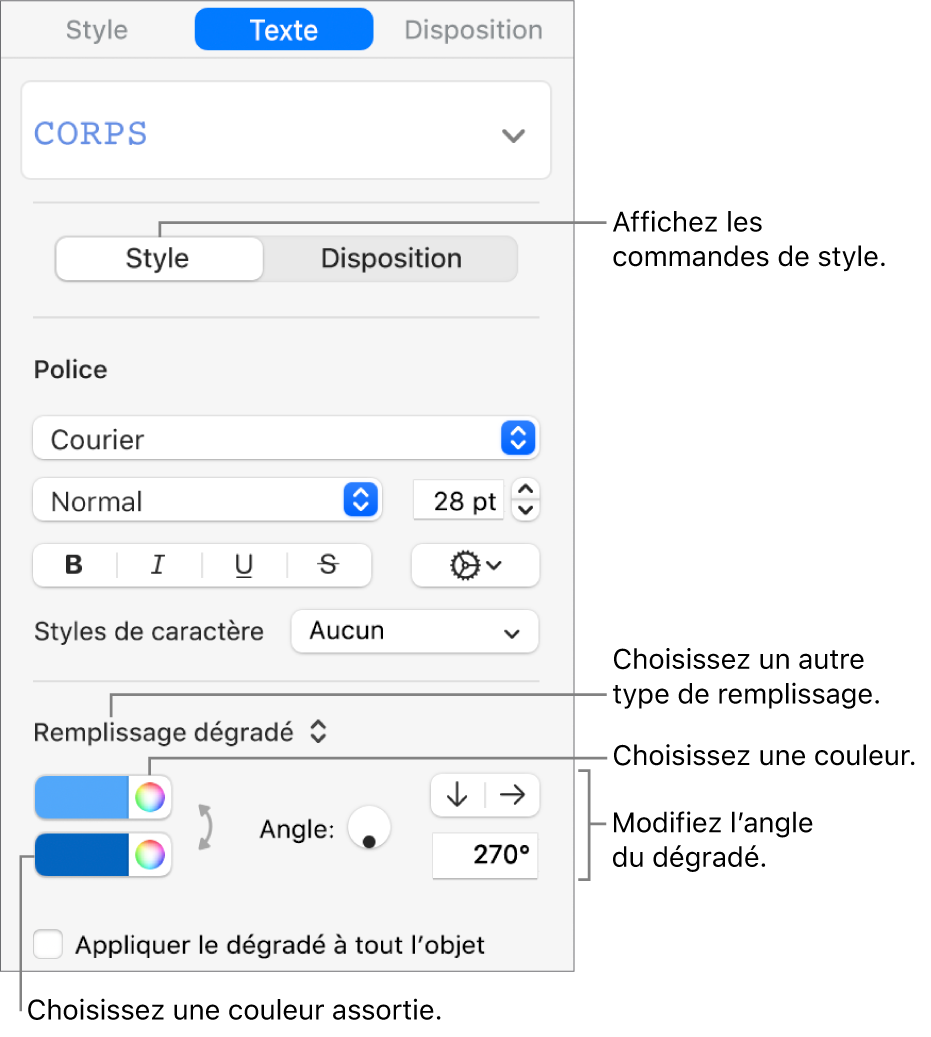
Task: Toggle Underline text formatting
Action: click(244, 565)
